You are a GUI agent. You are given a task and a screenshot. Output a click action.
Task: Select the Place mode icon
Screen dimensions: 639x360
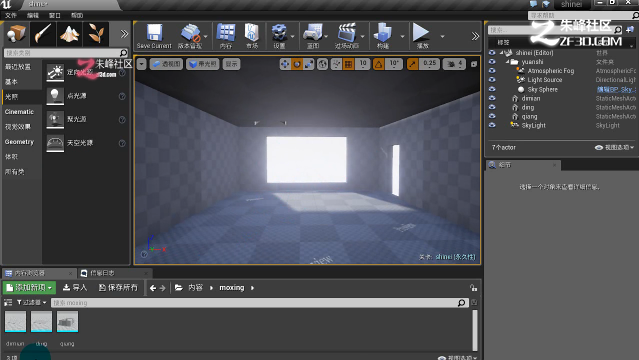click(16, 34)
